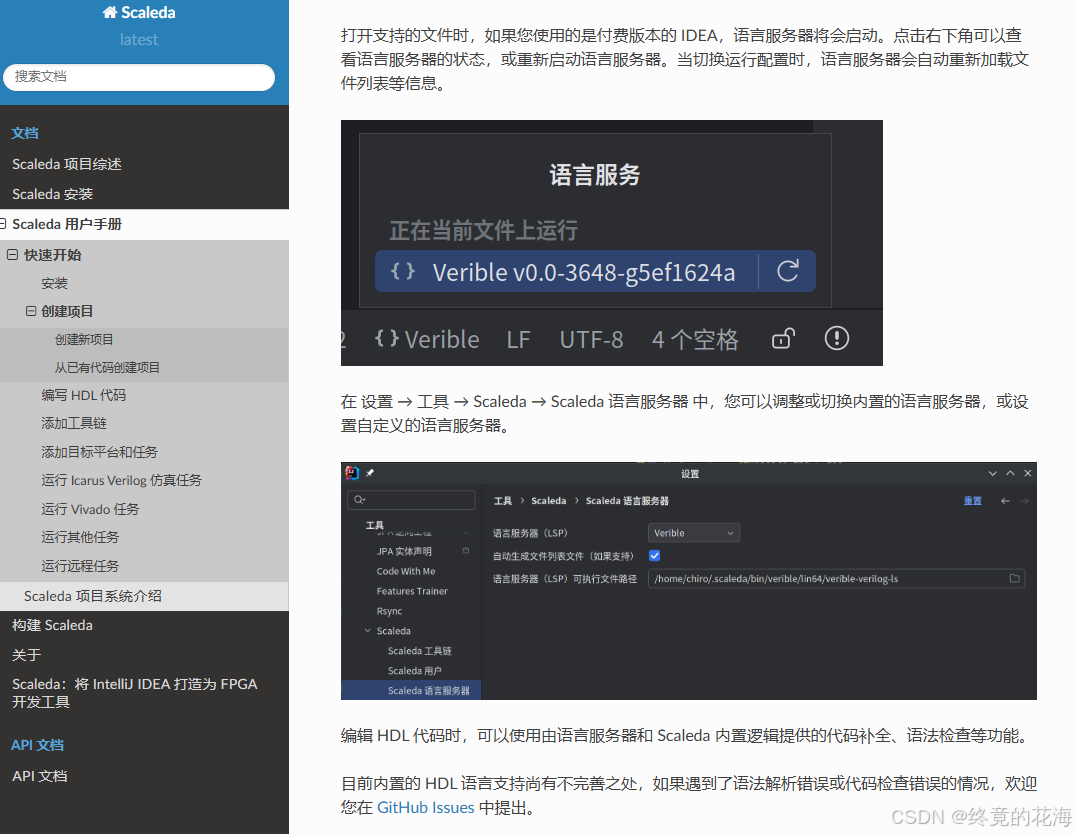Click the exclamation notification icon
1076x834 pixels.
[837, 338]
